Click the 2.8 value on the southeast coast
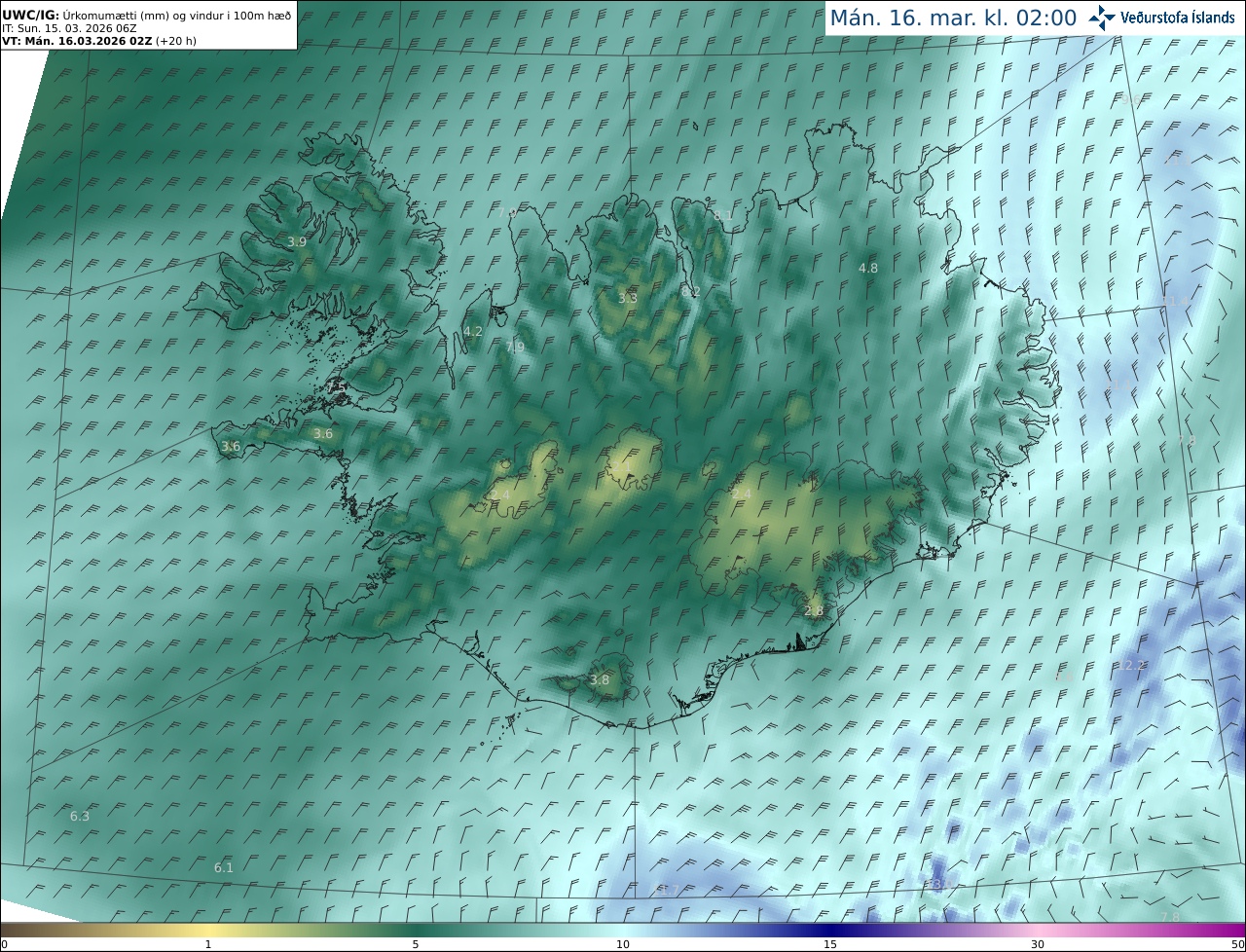Image resolution: width=1246 pixels, height=952 pixels. [814, 611]
